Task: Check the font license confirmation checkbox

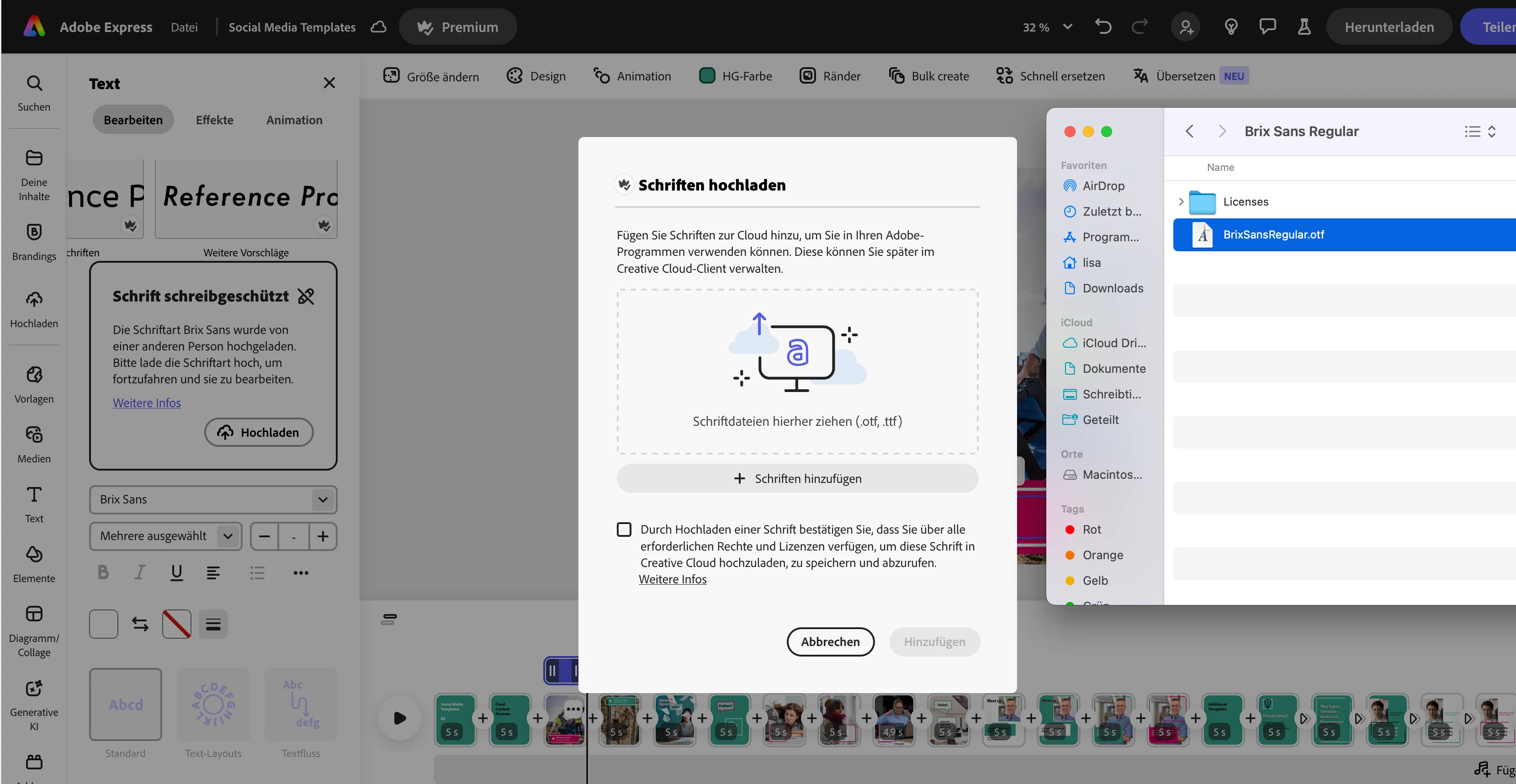Action: [x=624, y=529]
